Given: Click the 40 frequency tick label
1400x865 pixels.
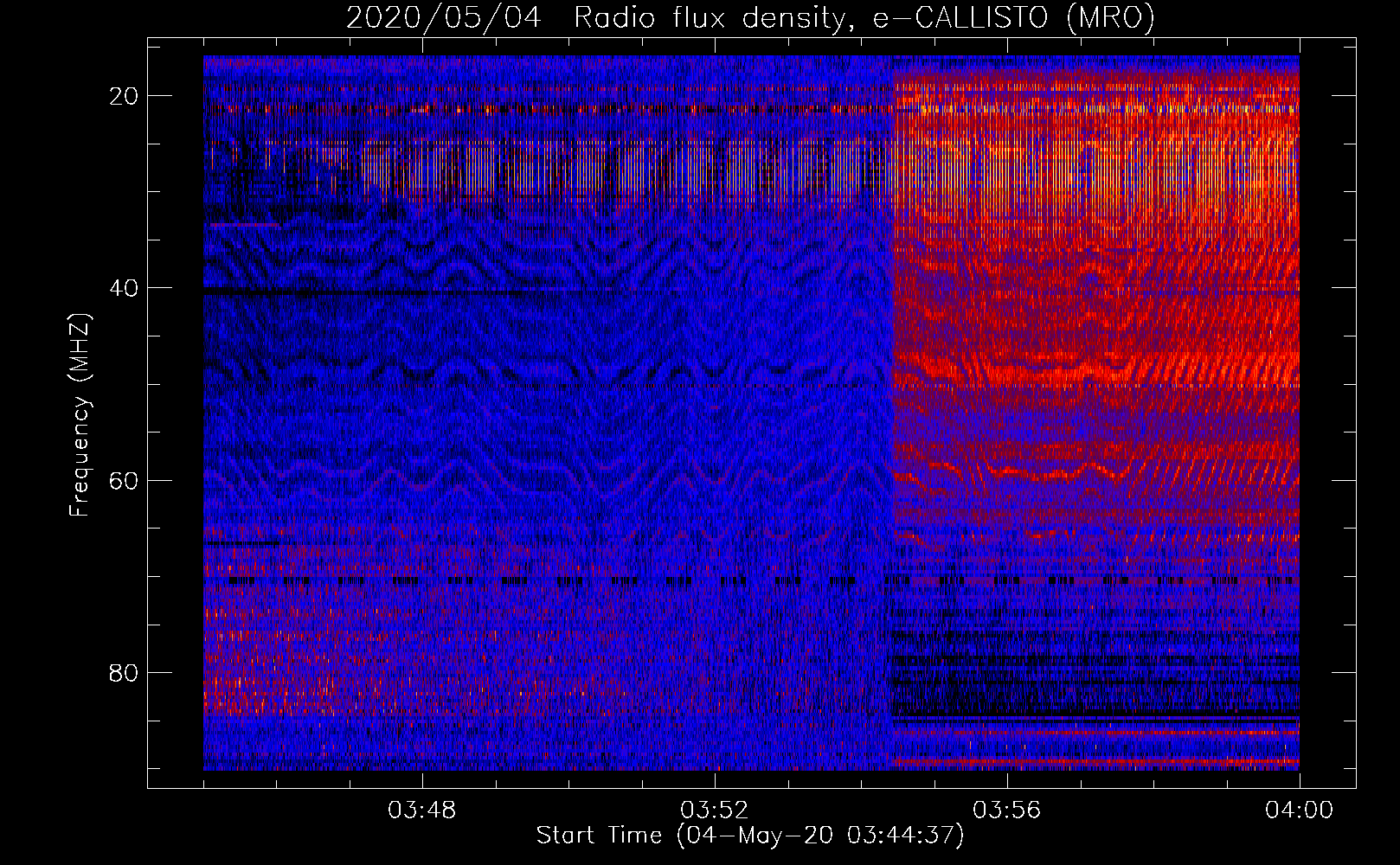Looking at the screenshot, I should click(125, 288).
